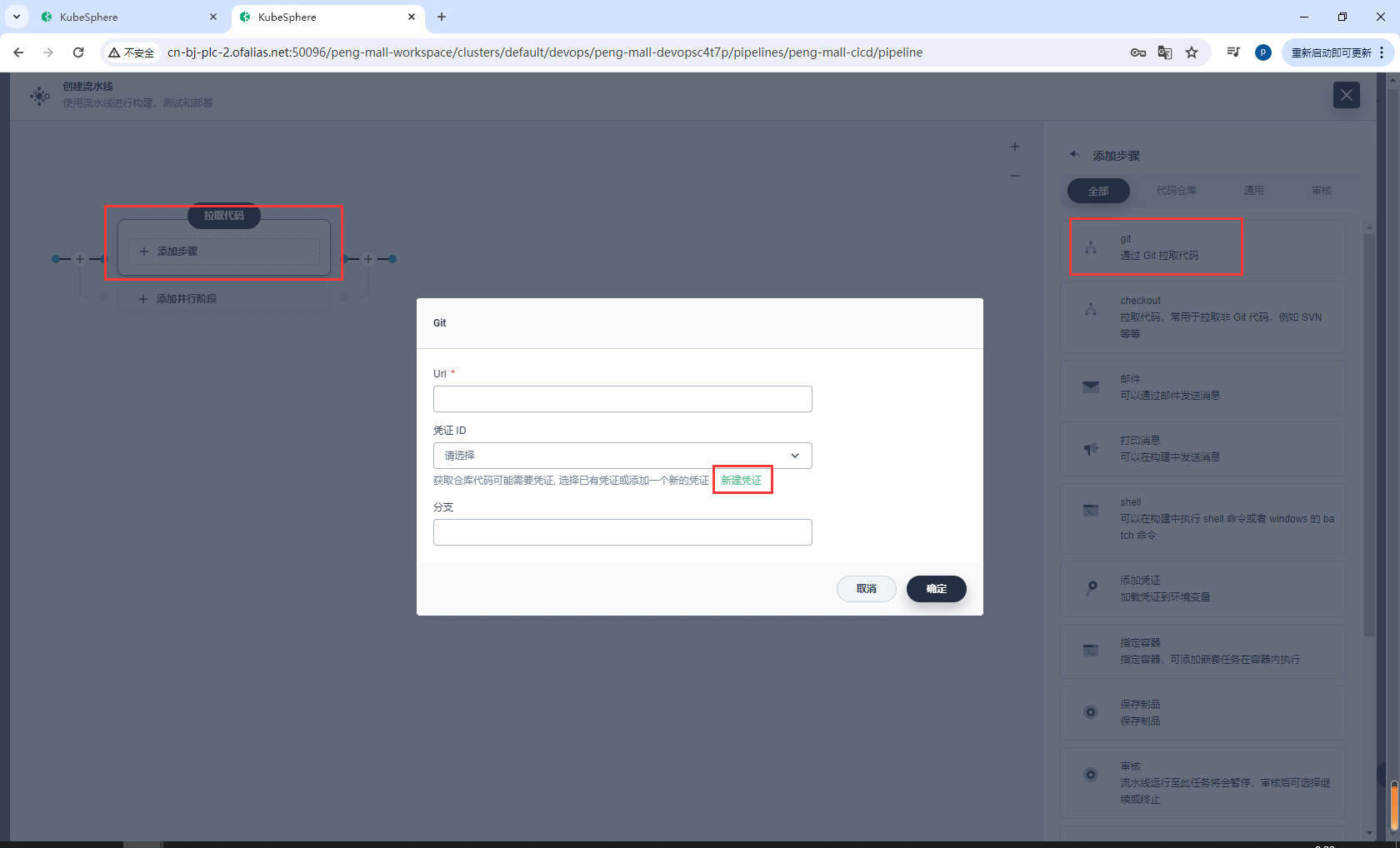Open the 凭证 ID dropdown

point(622,456)
